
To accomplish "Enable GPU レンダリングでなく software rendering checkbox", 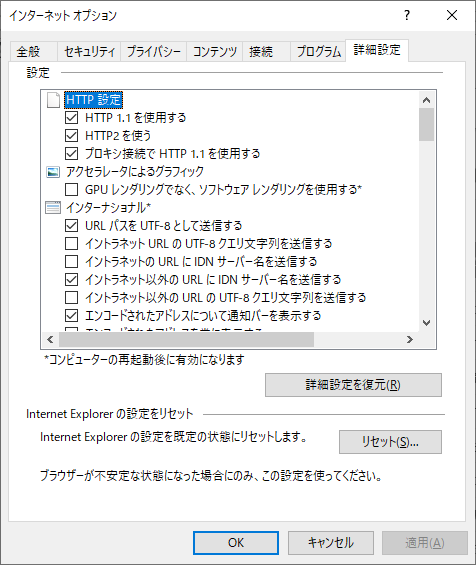I will 71,190.
